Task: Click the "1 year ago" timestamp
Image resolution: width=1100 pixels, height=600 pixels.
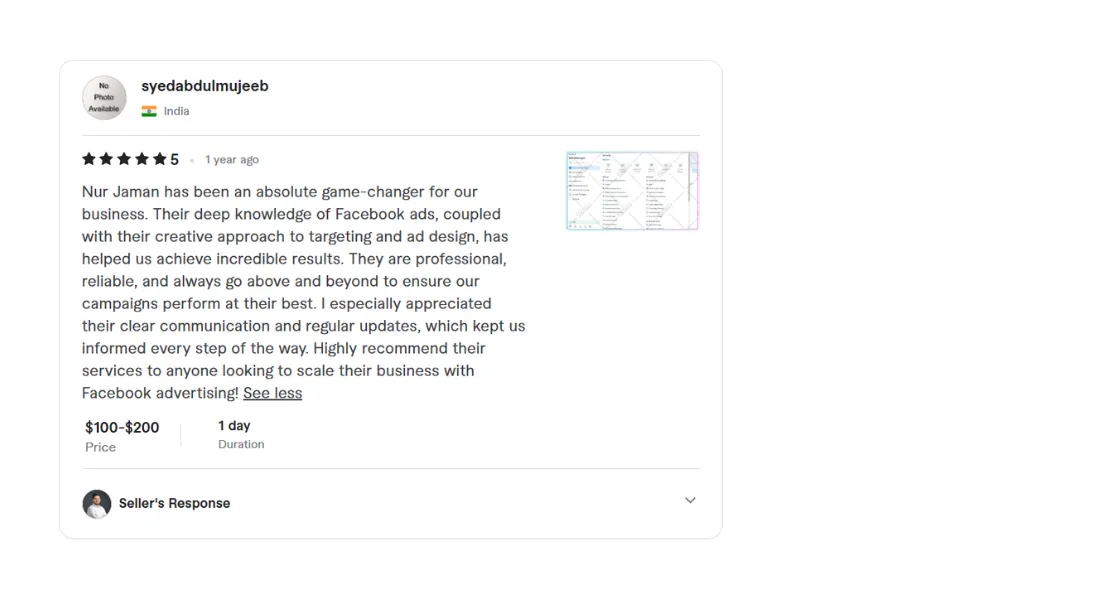Action: [232, 160]
